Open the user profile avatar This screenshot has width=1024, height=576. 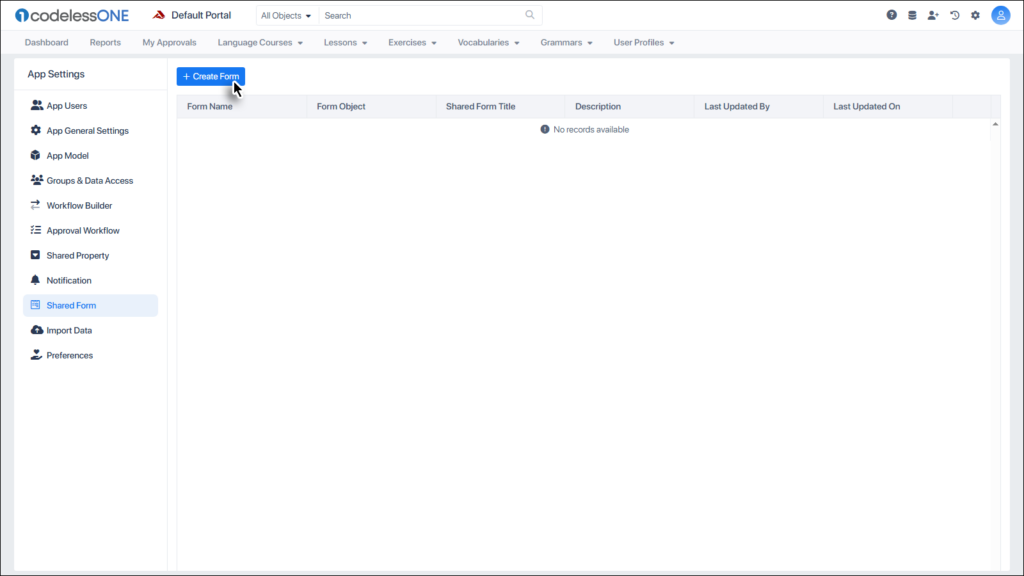tap(1000, 15)
